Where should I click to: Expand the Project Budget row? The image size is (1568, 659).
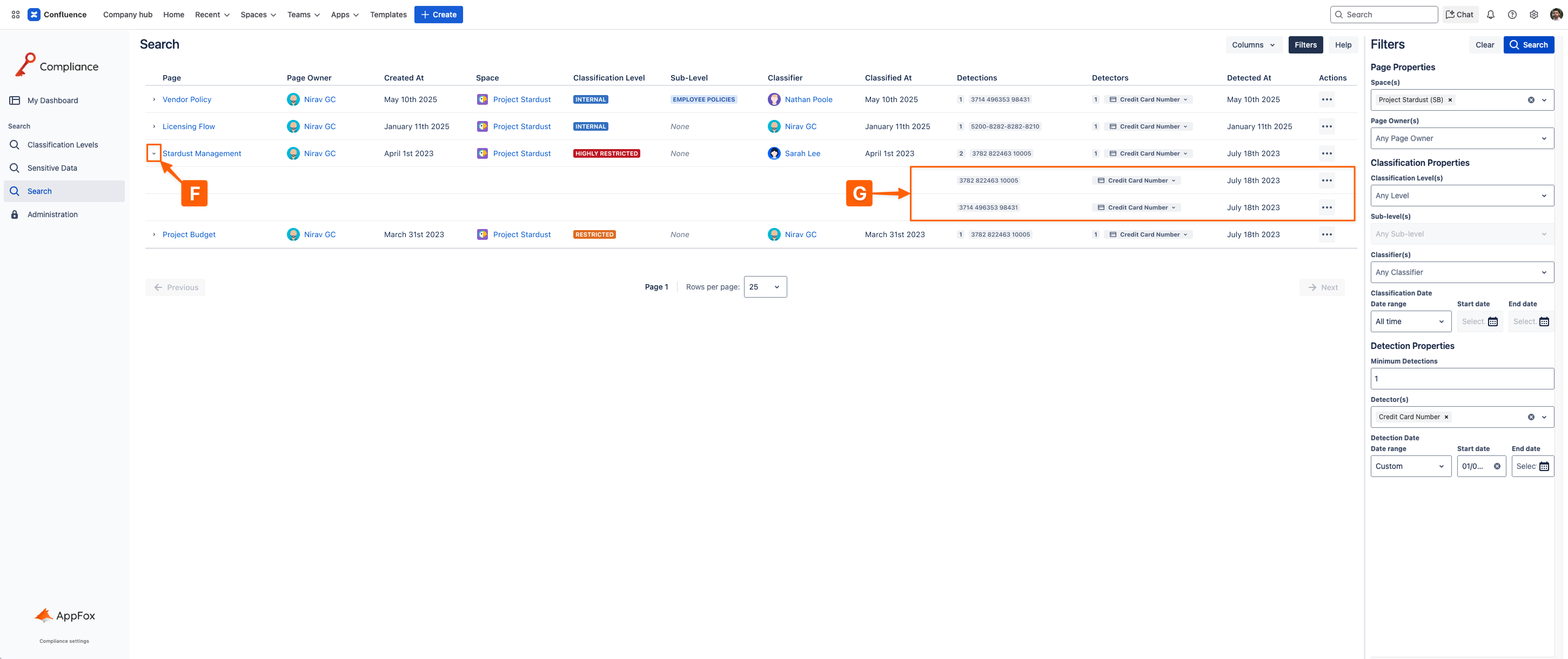pos(154,234)
